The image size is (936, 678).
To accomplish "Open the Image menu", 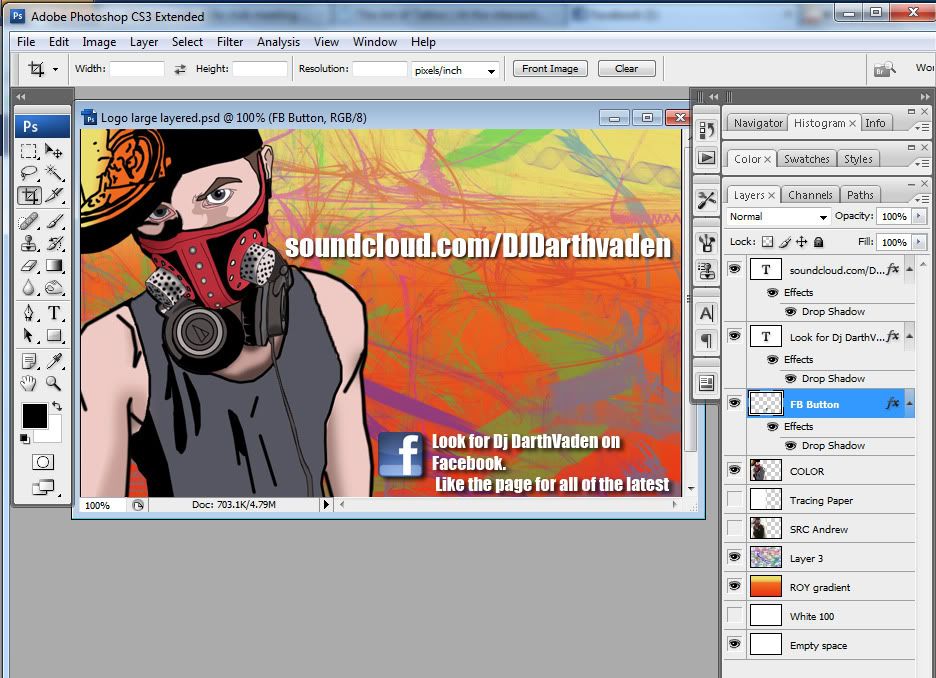I will pyautogui.click(x=99, y=42).
